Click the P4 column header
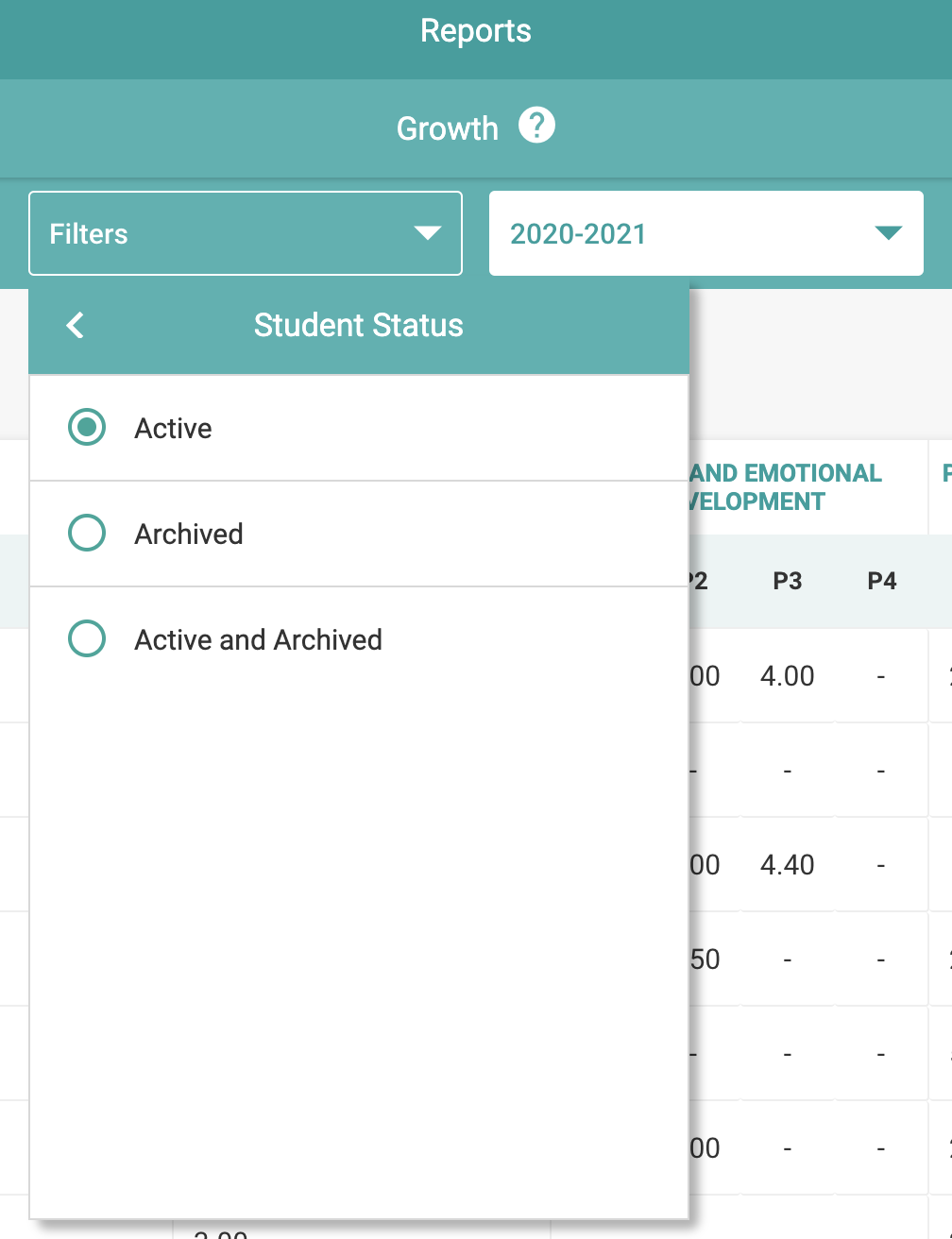 [881, 581]
